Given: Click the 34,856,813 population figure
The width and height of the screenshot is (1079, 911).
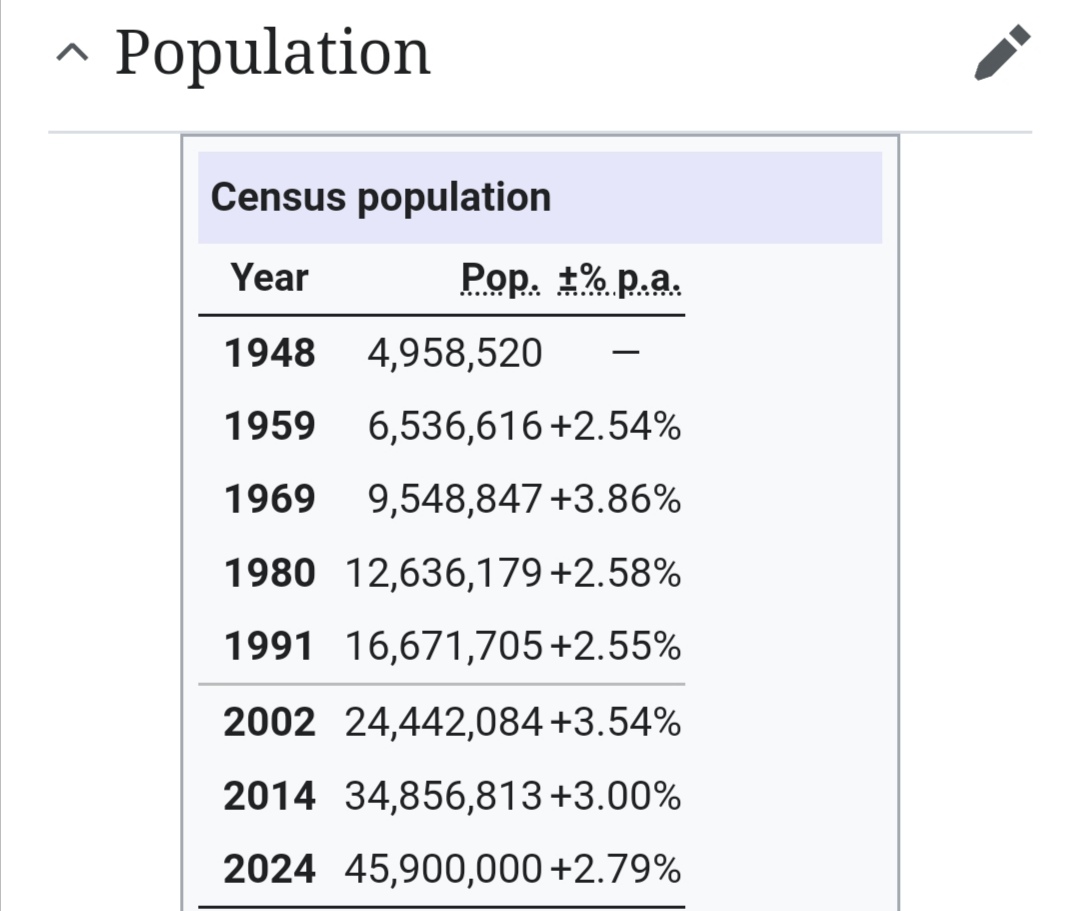Looking at the screenshot, I should point(444,797).
